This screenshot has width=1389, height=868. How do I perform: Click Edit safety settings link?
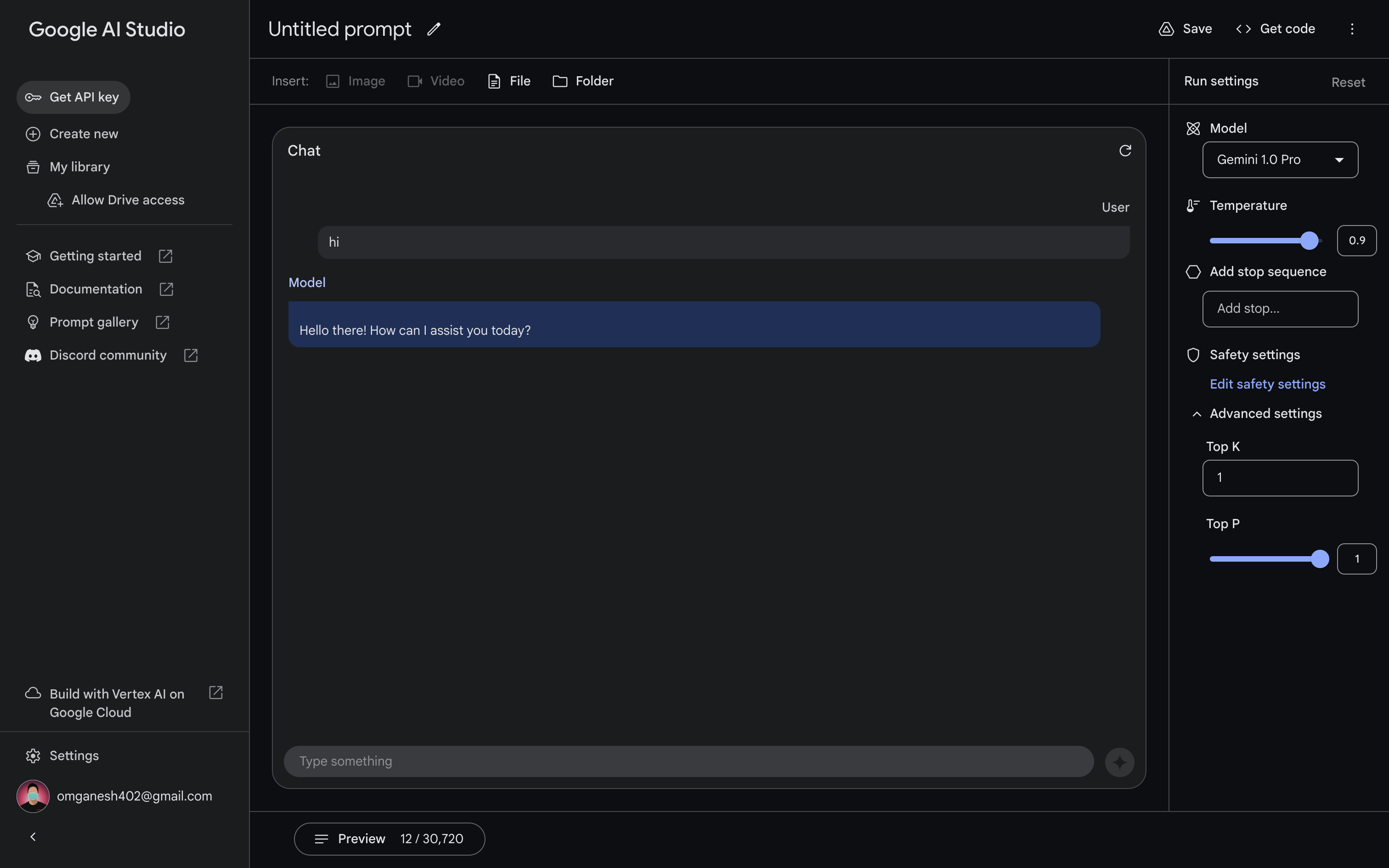pyautogui.click(x=1267, y=384)
